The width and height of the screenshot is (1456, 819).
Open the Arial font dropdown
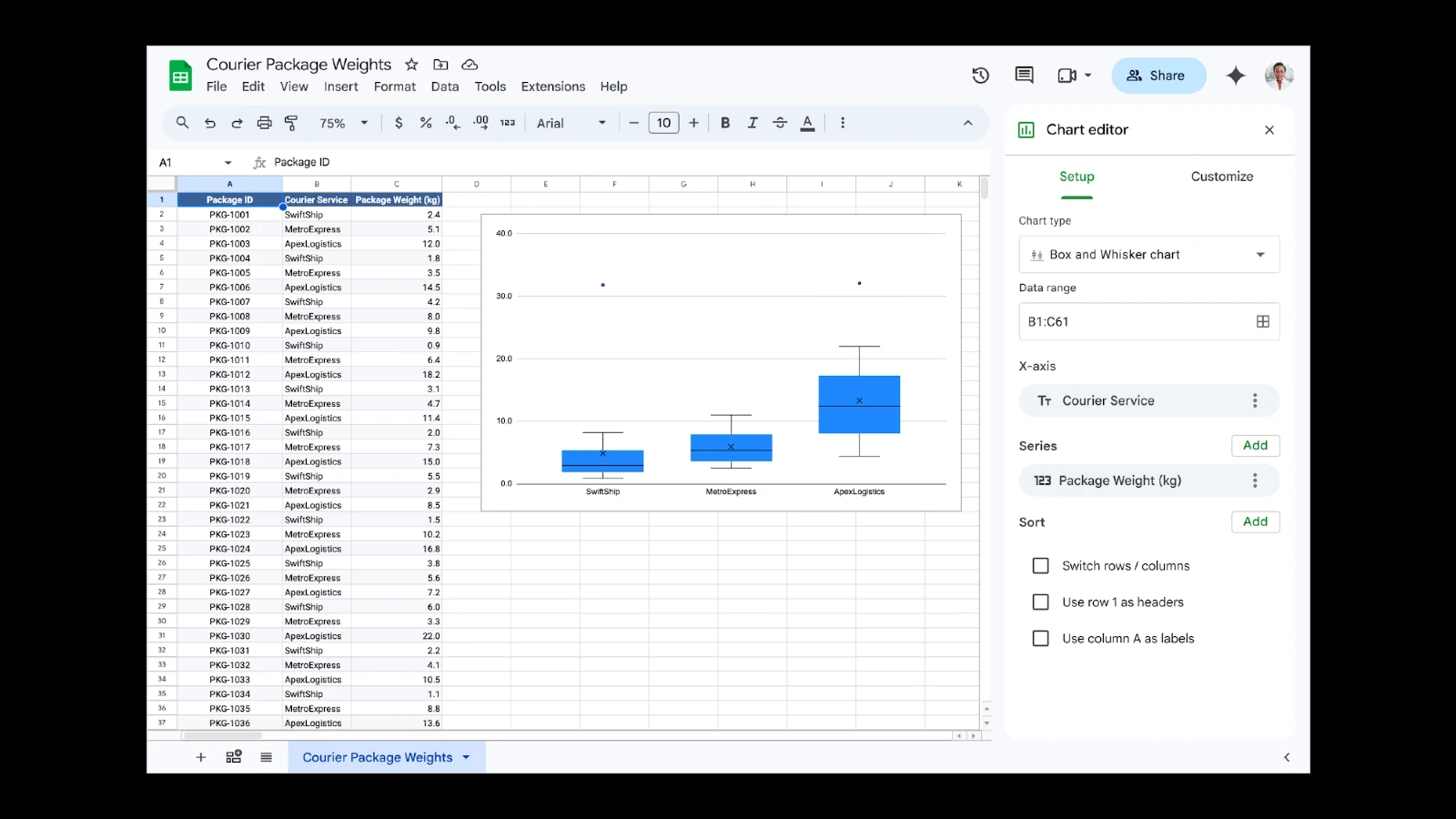571,123
